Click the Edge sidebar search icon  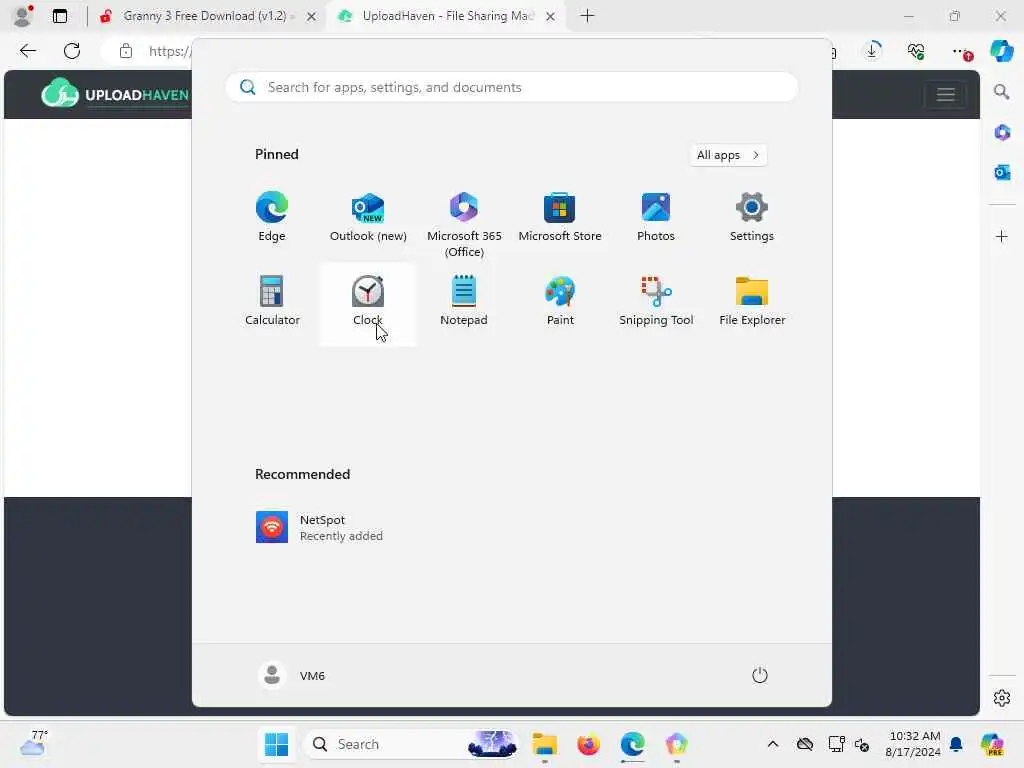tap(1002, 92)
